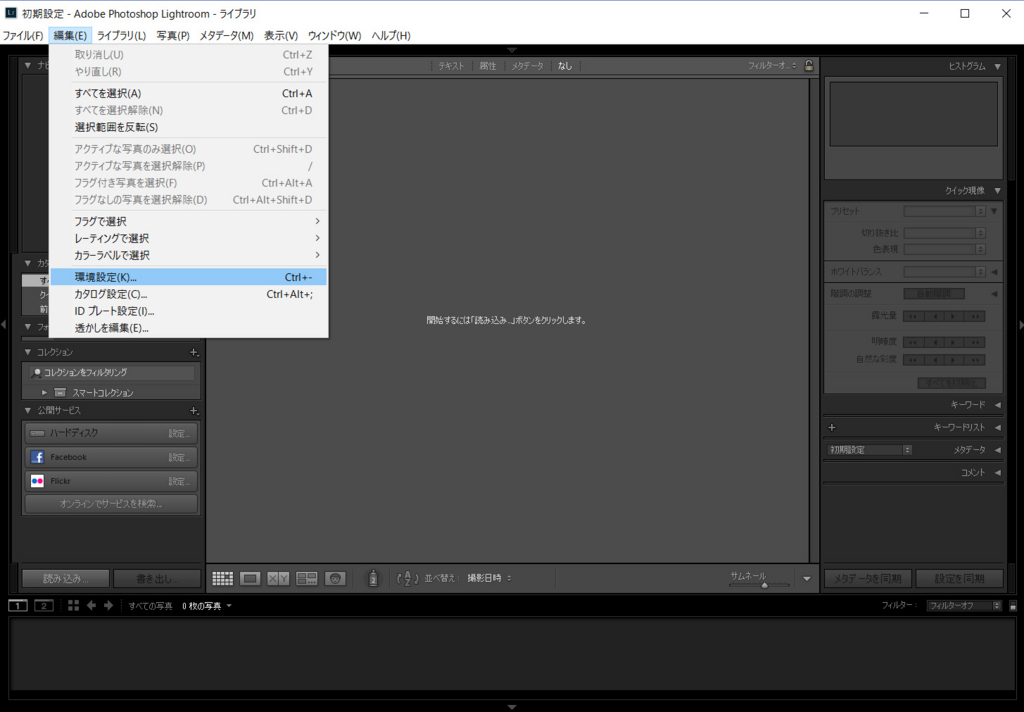The height and width of the screenshot is (712, 1024).
Task: Click the 書き出し... export button
Action: click(x=157, y=579)
